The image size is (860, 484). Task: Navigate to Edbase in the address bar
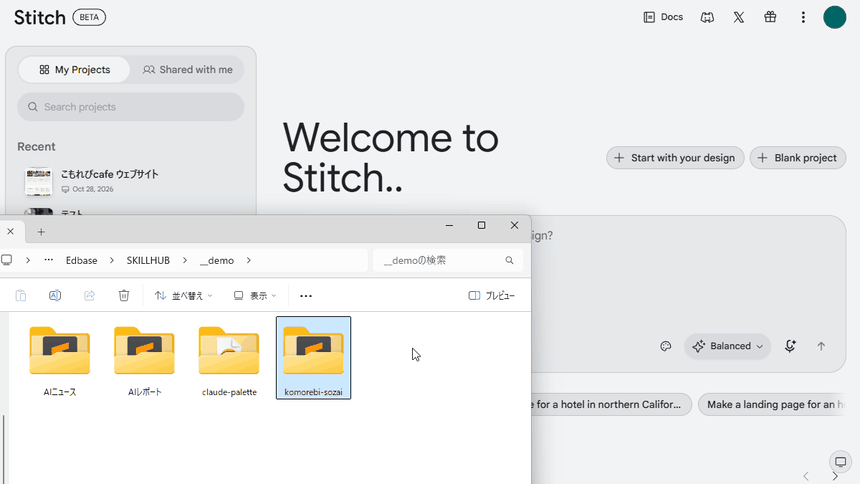[82, 261]
